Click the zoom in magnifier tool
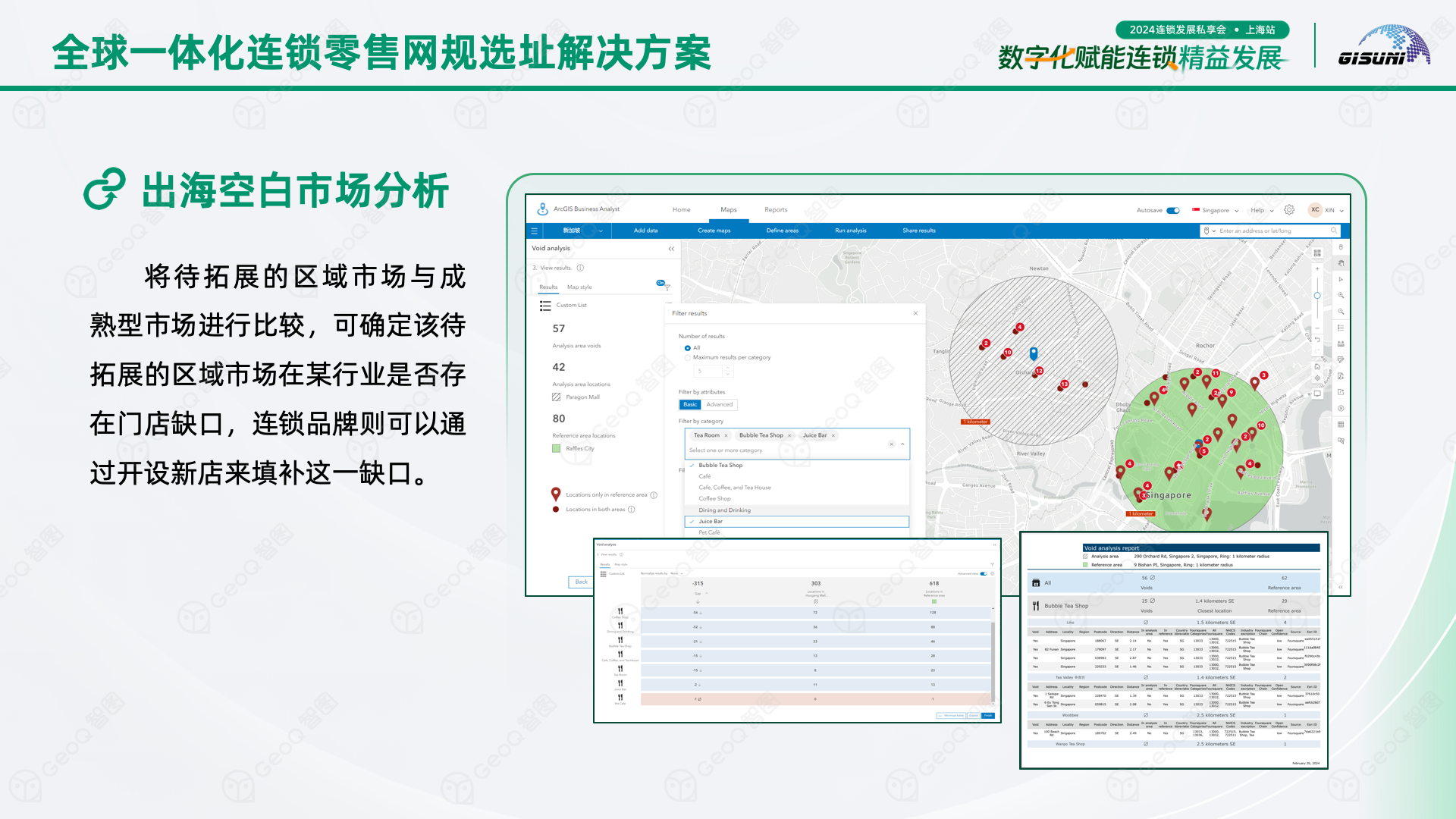 [x=1341, y=296]
